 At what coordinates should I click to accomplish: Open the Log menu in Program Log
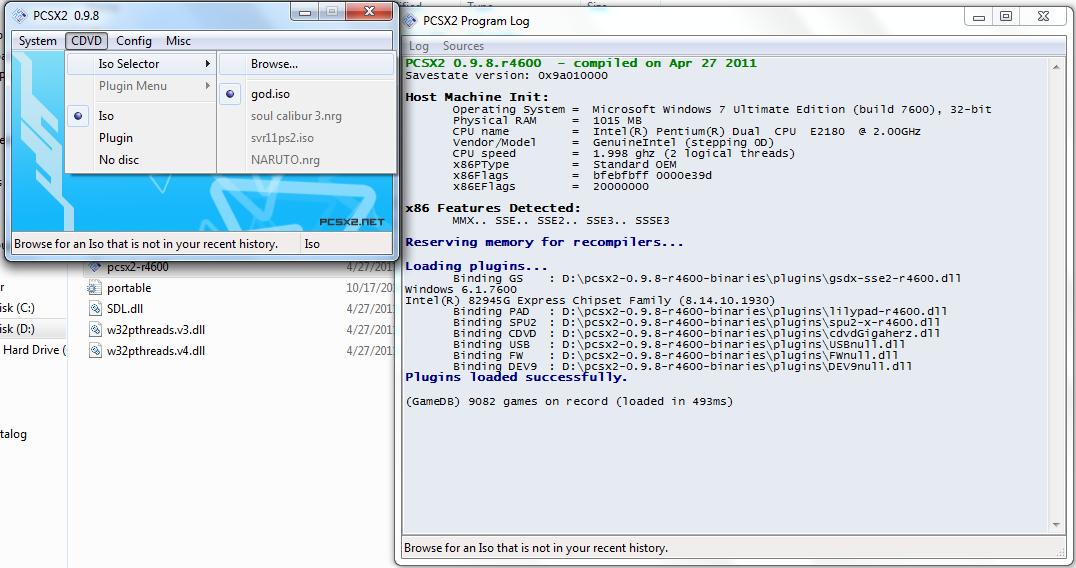click(419, 46)
